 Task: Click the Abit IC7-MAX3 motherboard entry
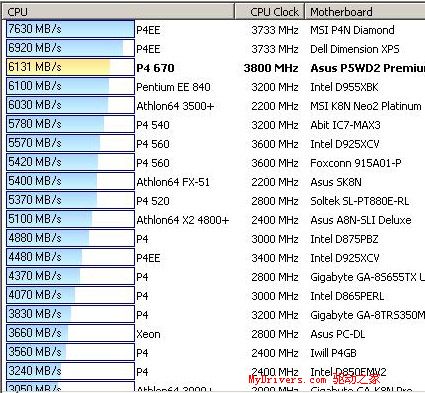point(345,125)
